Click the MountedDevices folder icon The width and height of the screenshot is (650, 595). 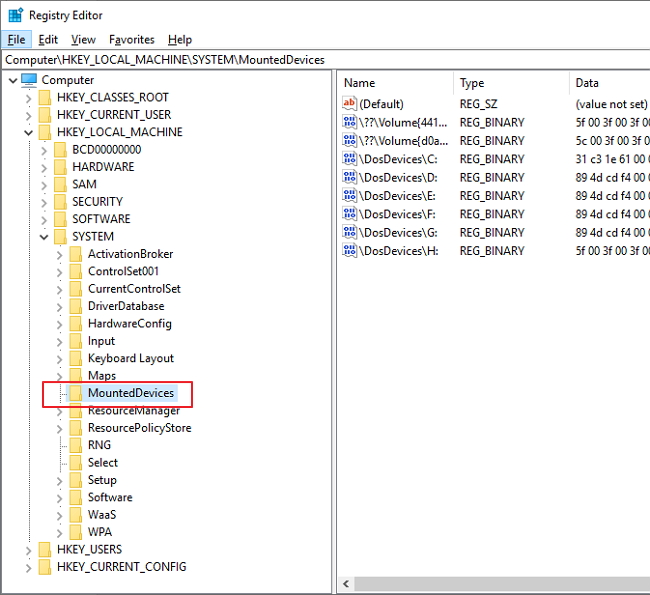tap(75, 393)
